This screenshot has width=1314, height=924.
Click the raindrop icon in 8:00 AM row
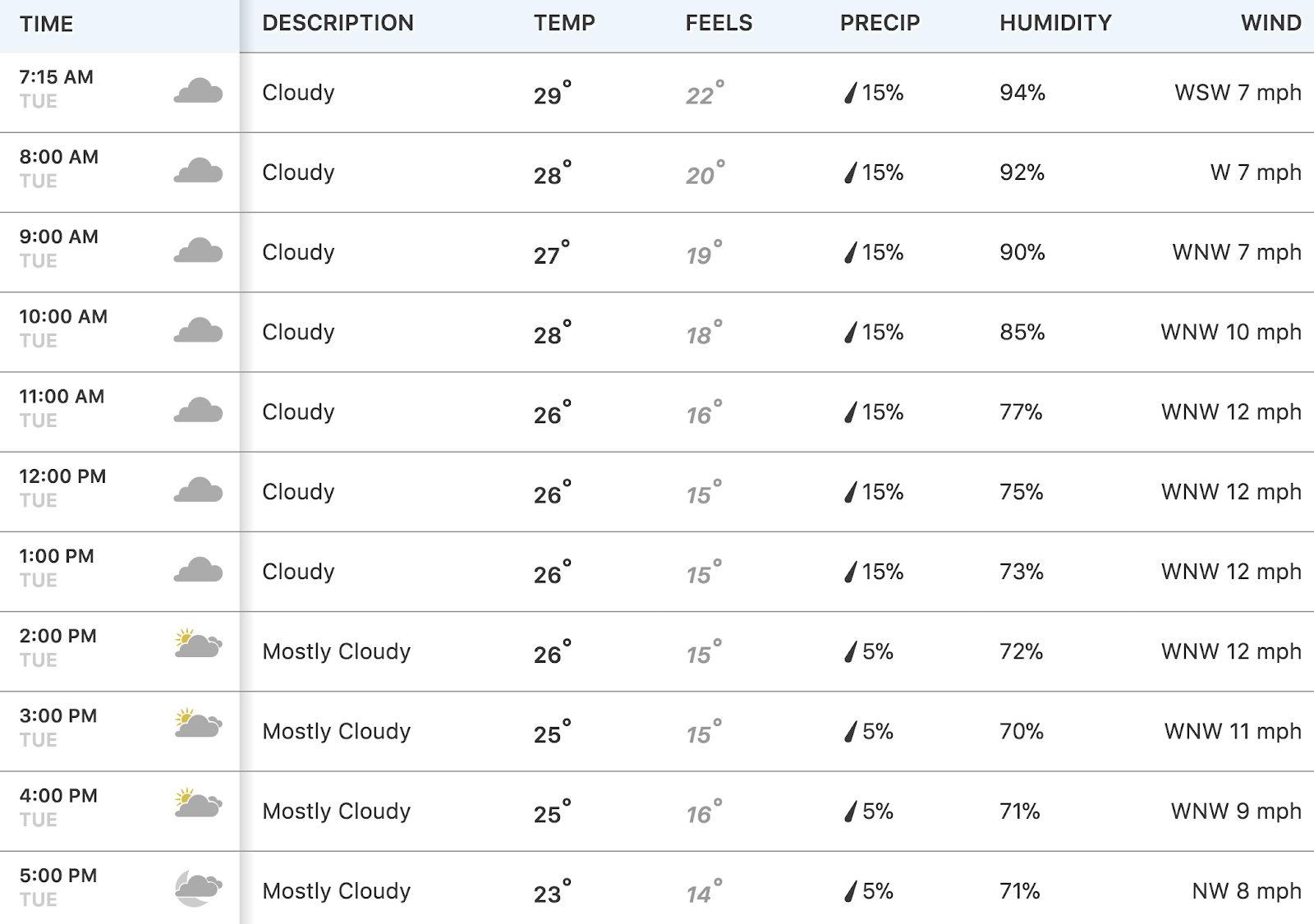[851, 172]
